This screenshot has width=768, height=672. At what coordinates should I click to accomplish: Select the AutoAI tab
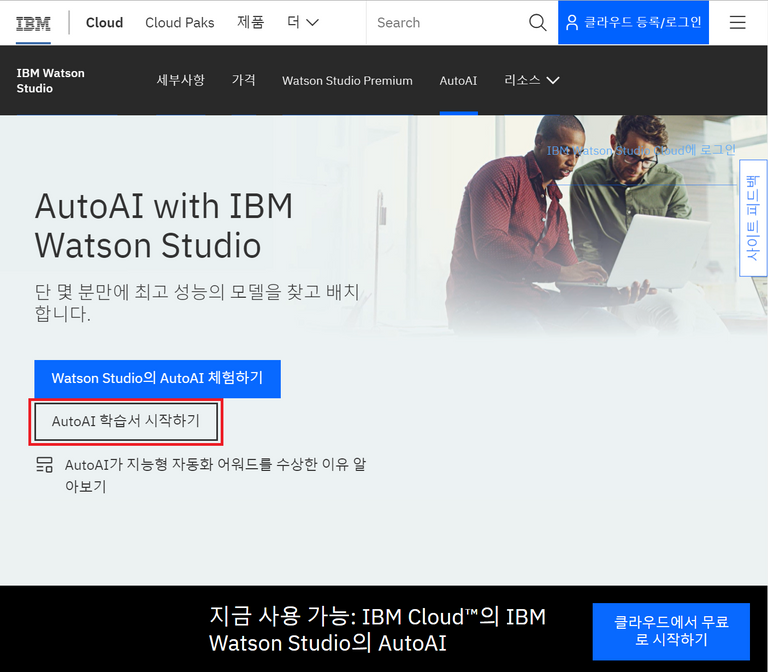tap(458, 81)
